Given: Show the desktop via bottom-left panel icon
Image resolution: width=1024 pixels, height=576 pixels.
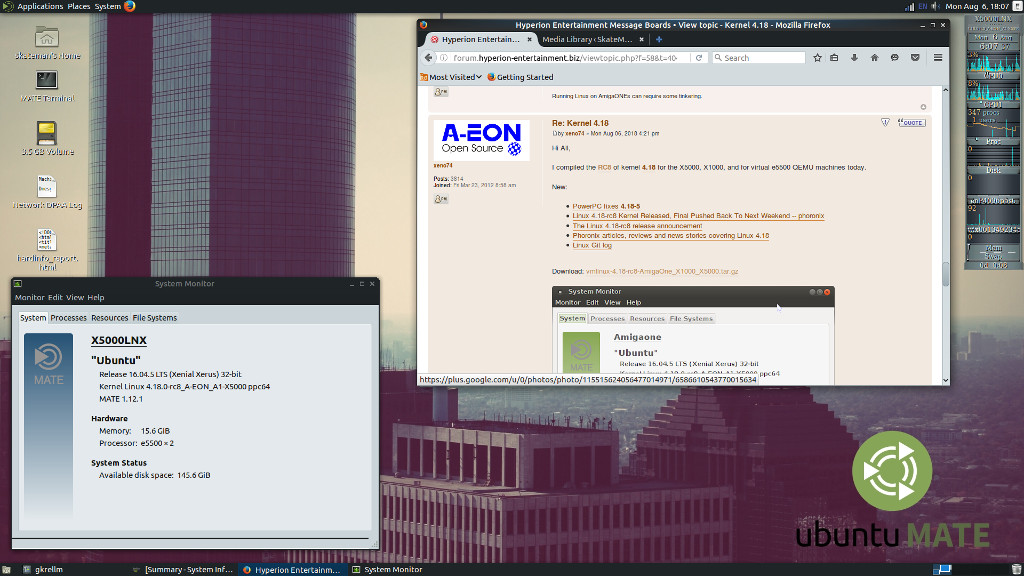Looking at the screenshot, I should pos(7,569).
